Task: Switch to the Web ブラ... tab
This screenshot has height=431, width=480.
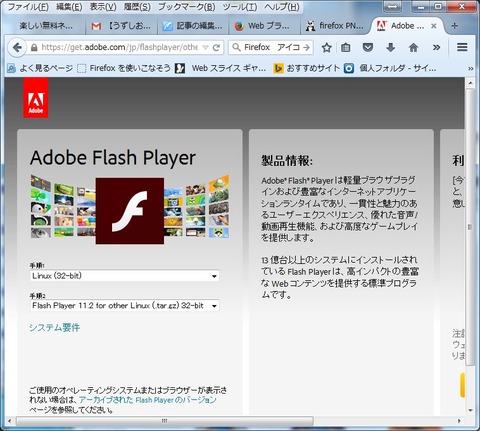Action: coord(265,26)
